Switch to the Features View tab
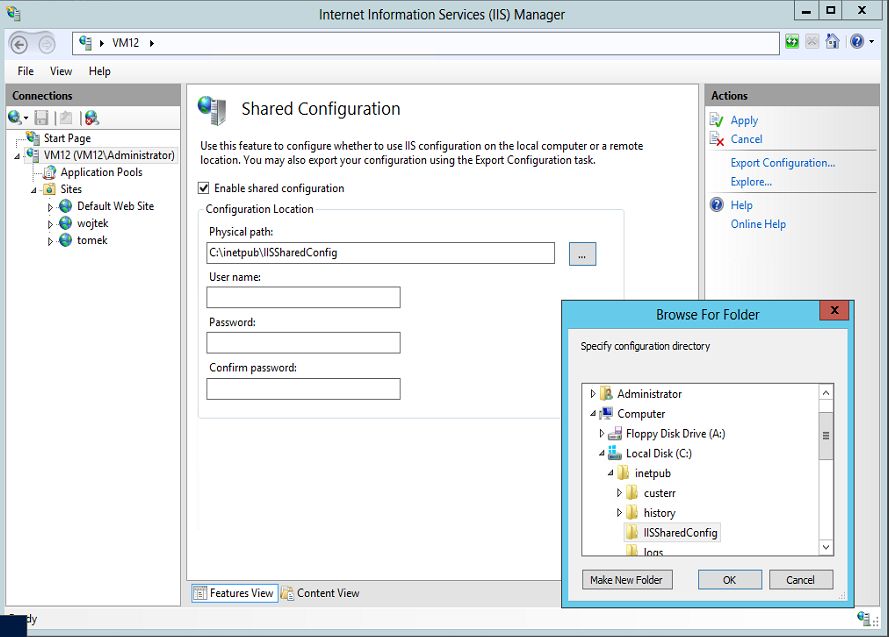The height and width of the screenshot is (637, 889). click(x=234, y=593)
